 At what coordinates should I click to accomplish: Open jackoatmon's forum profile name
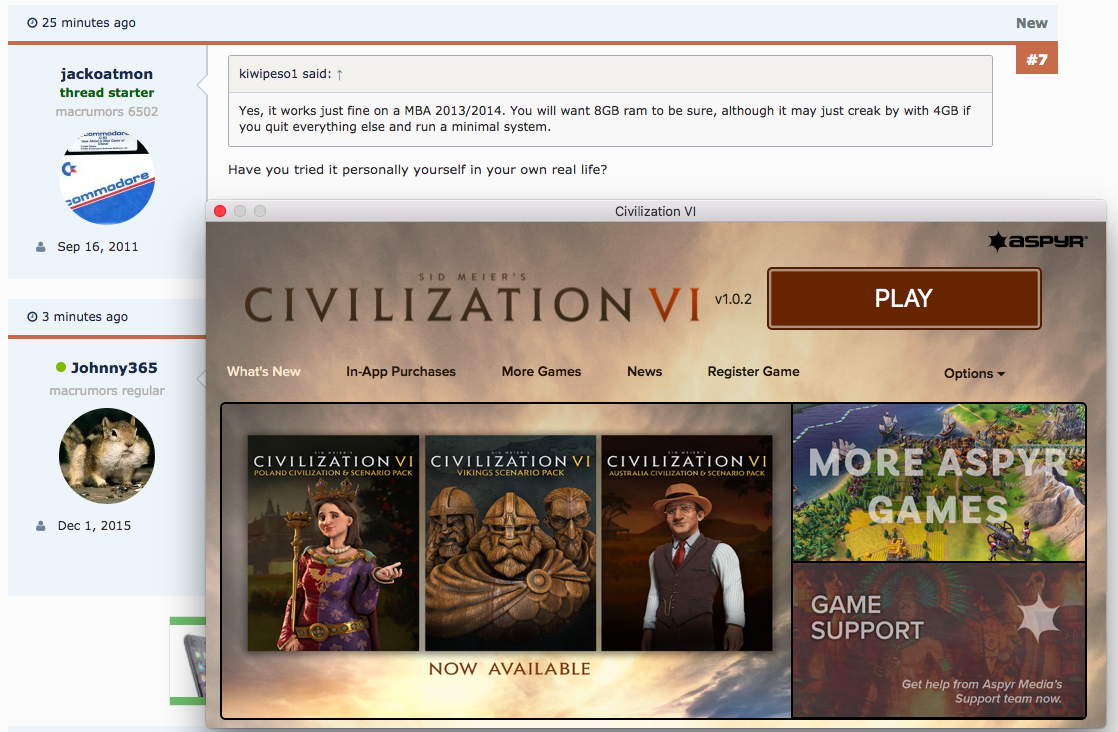pos(107,74)
